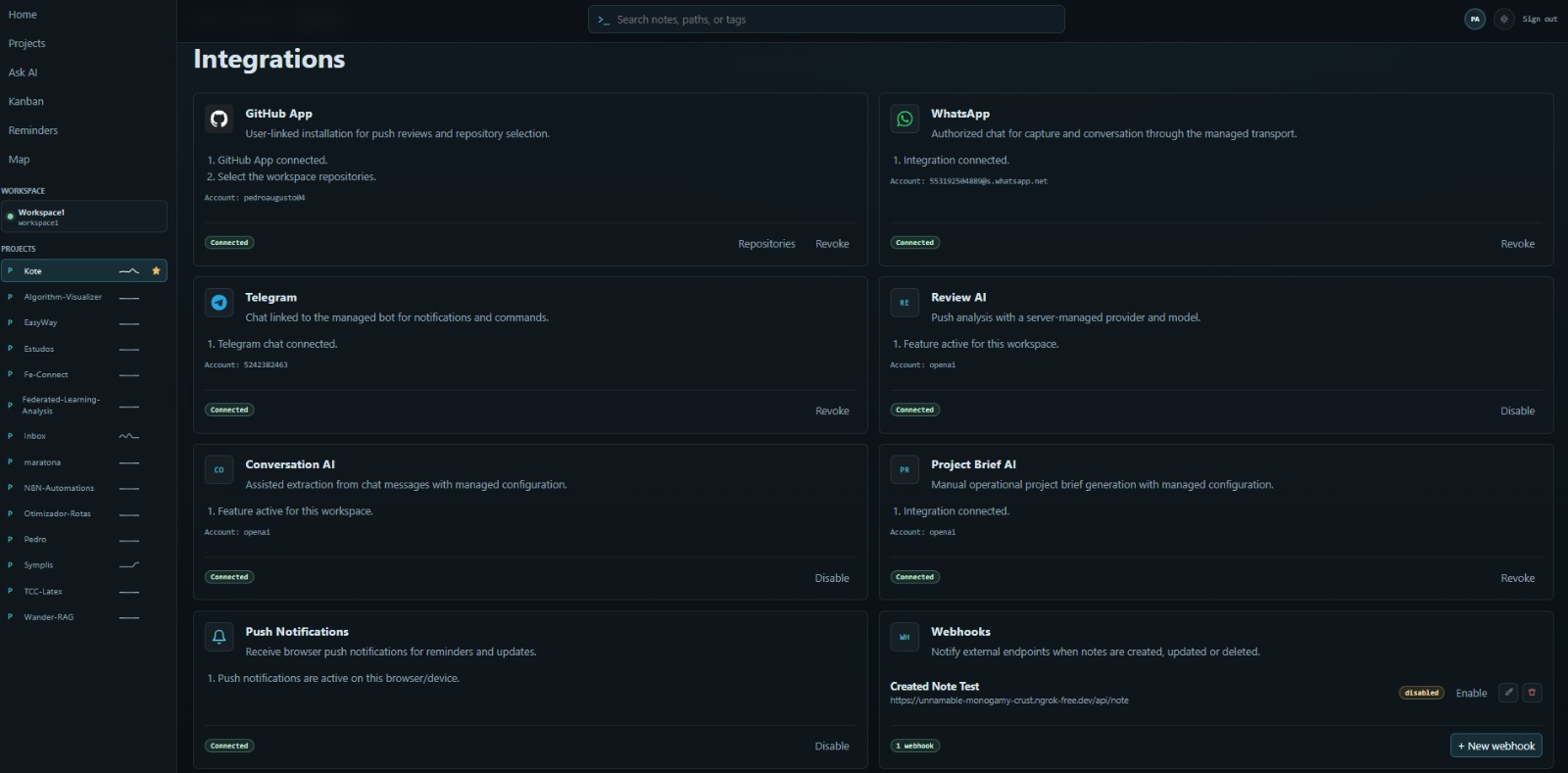Open Ask AI page
The image size is (1568, 773).
[23, 72]
